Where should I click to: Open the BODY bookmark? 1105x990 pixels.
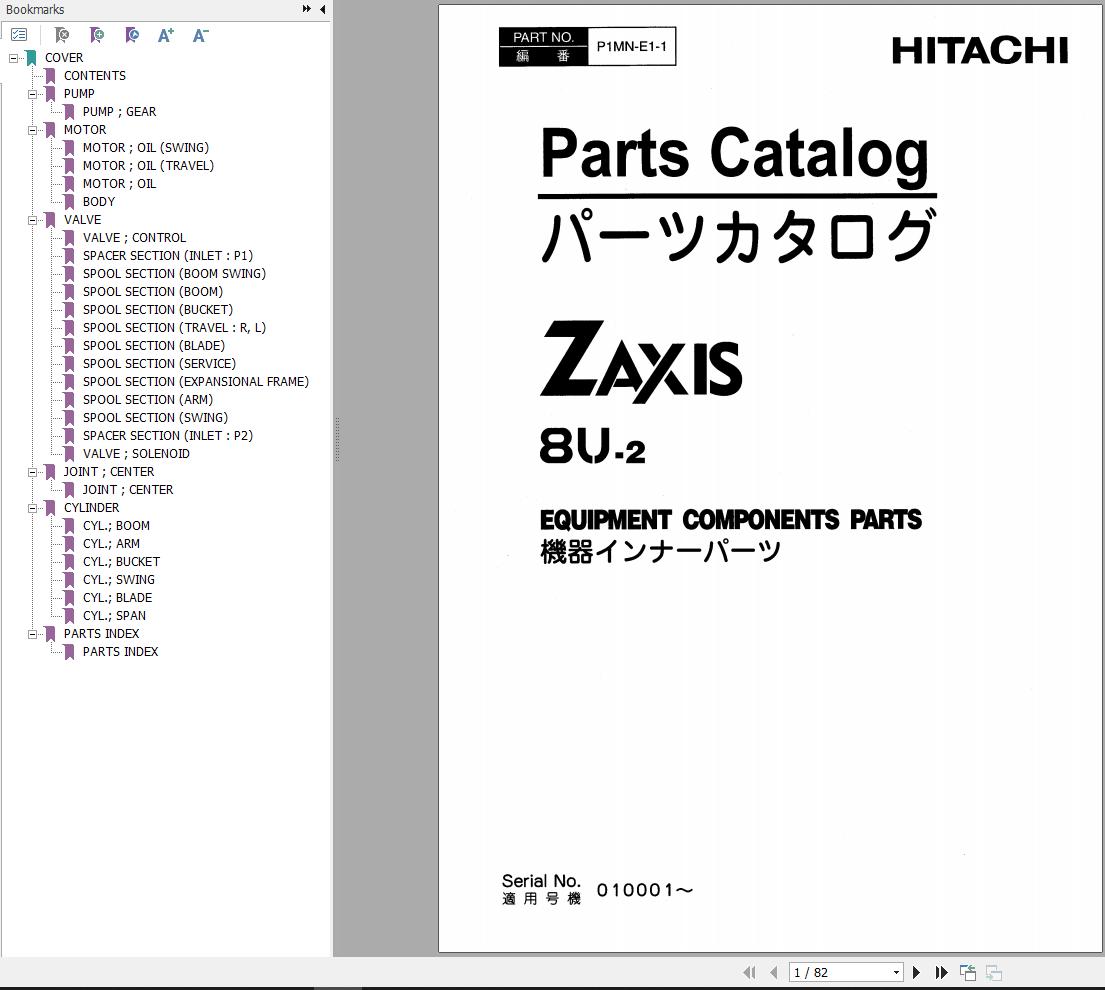tap(99, 202)
